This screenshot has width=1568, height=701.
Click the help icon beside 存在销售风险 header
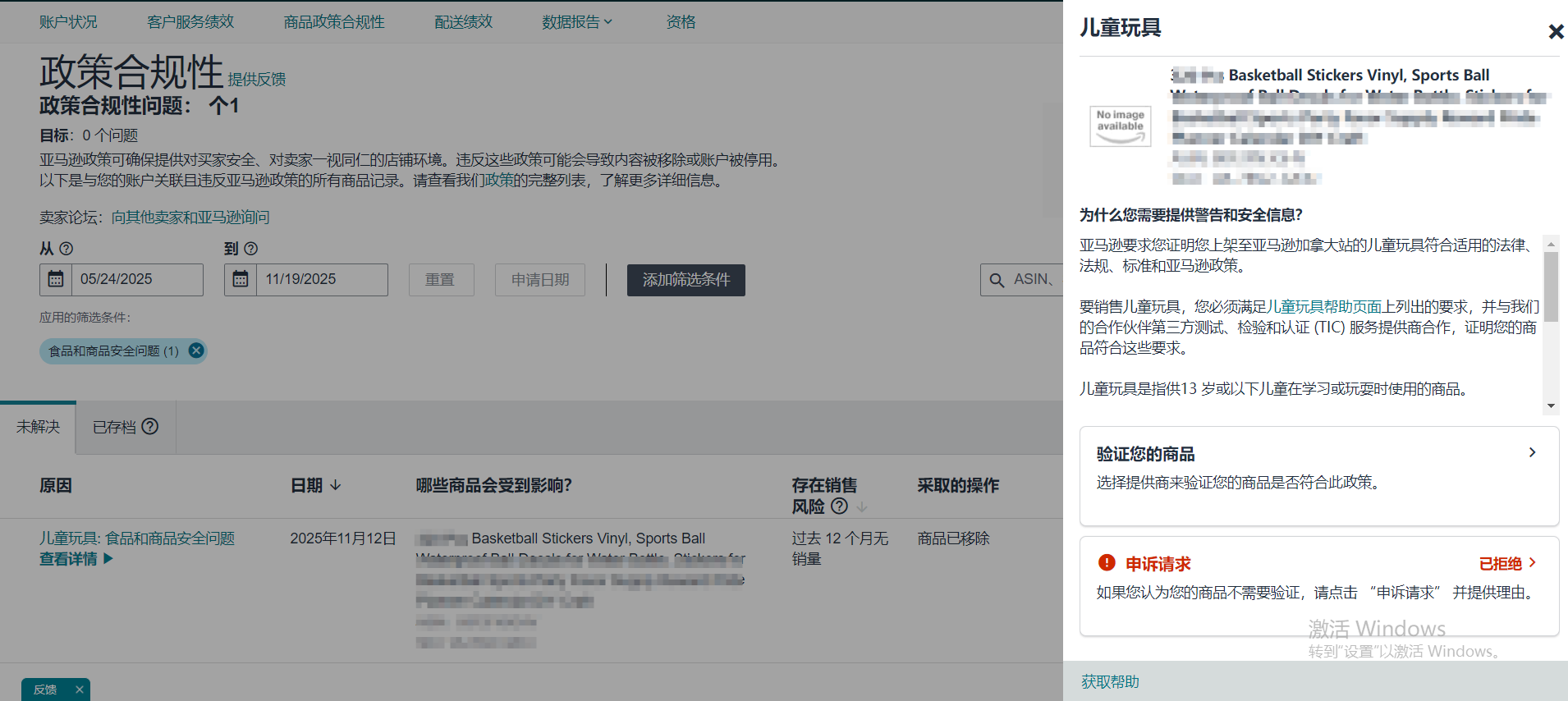839,506
